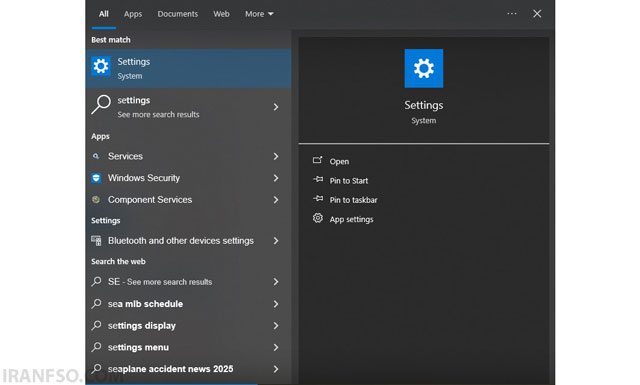Switch to the Web tab
Viewport: 640px width, 385px height.
click(221, 14)
